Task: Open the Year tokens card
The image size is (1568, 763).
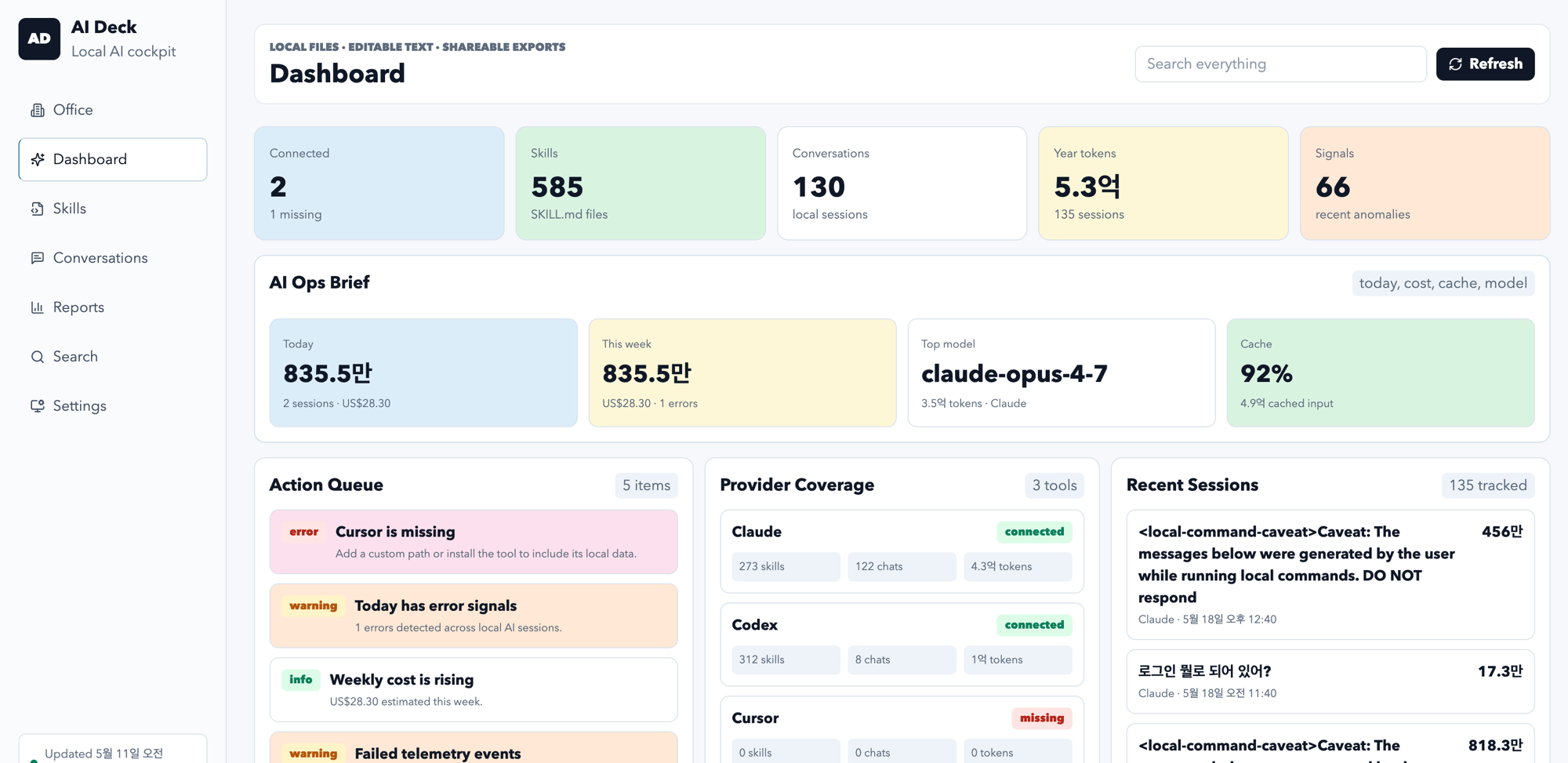Action: 1163,183
